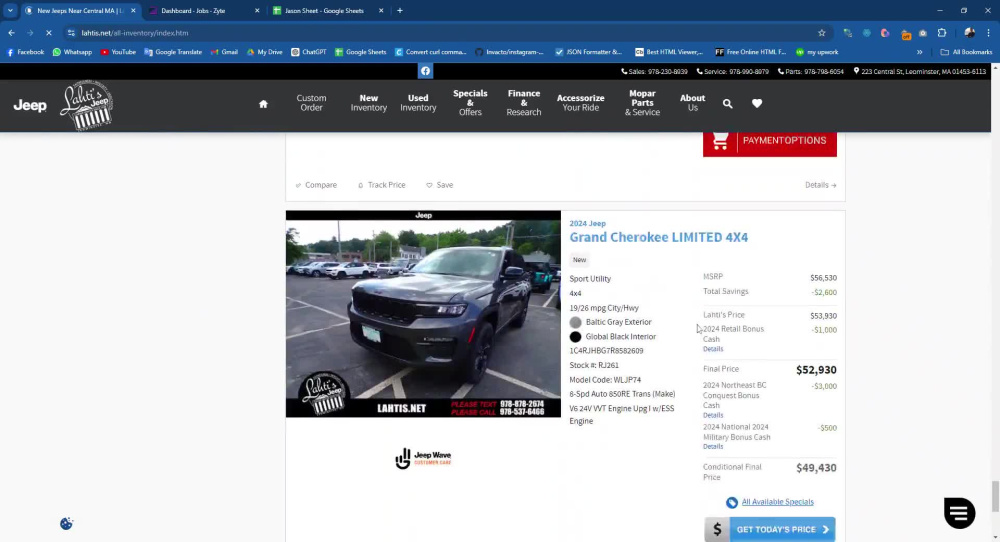Switch to Jason Sheet Google Sheets tab
The width and height of the screenshot is (1000, 542).
324,11
